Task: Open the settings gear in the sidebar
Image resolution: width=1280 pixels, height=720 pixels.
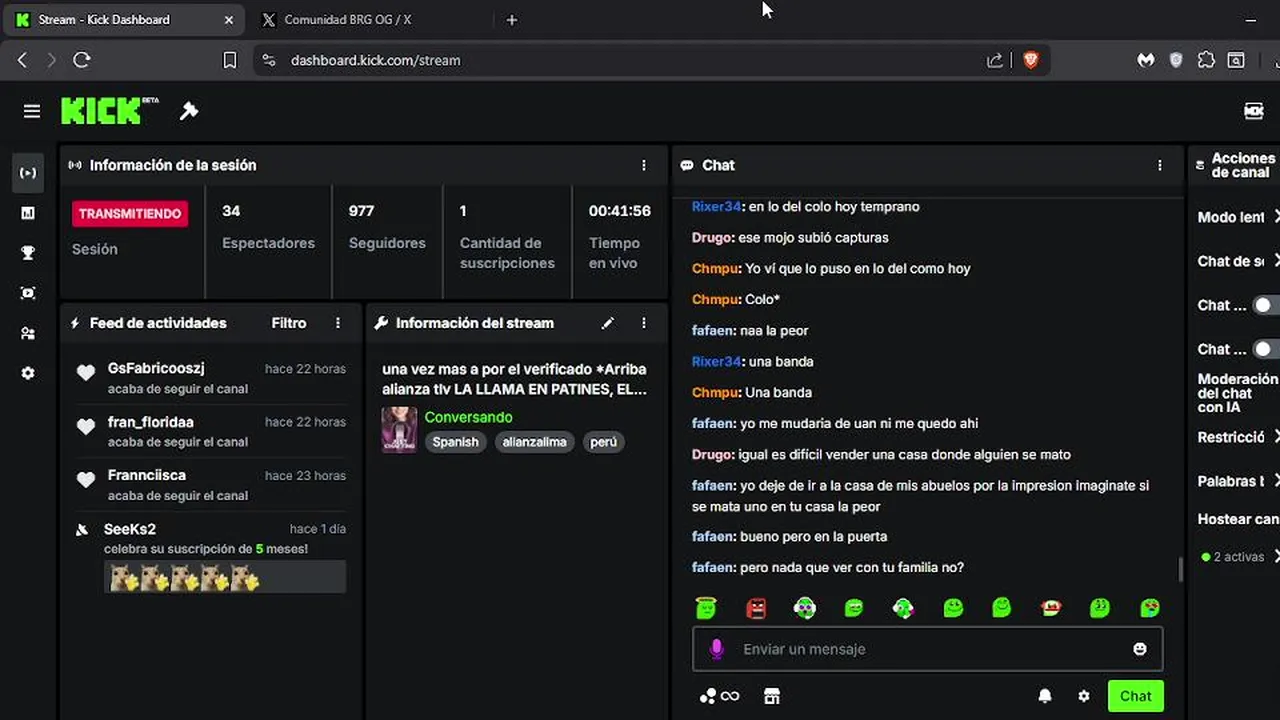Action: [x=28, y=373]
